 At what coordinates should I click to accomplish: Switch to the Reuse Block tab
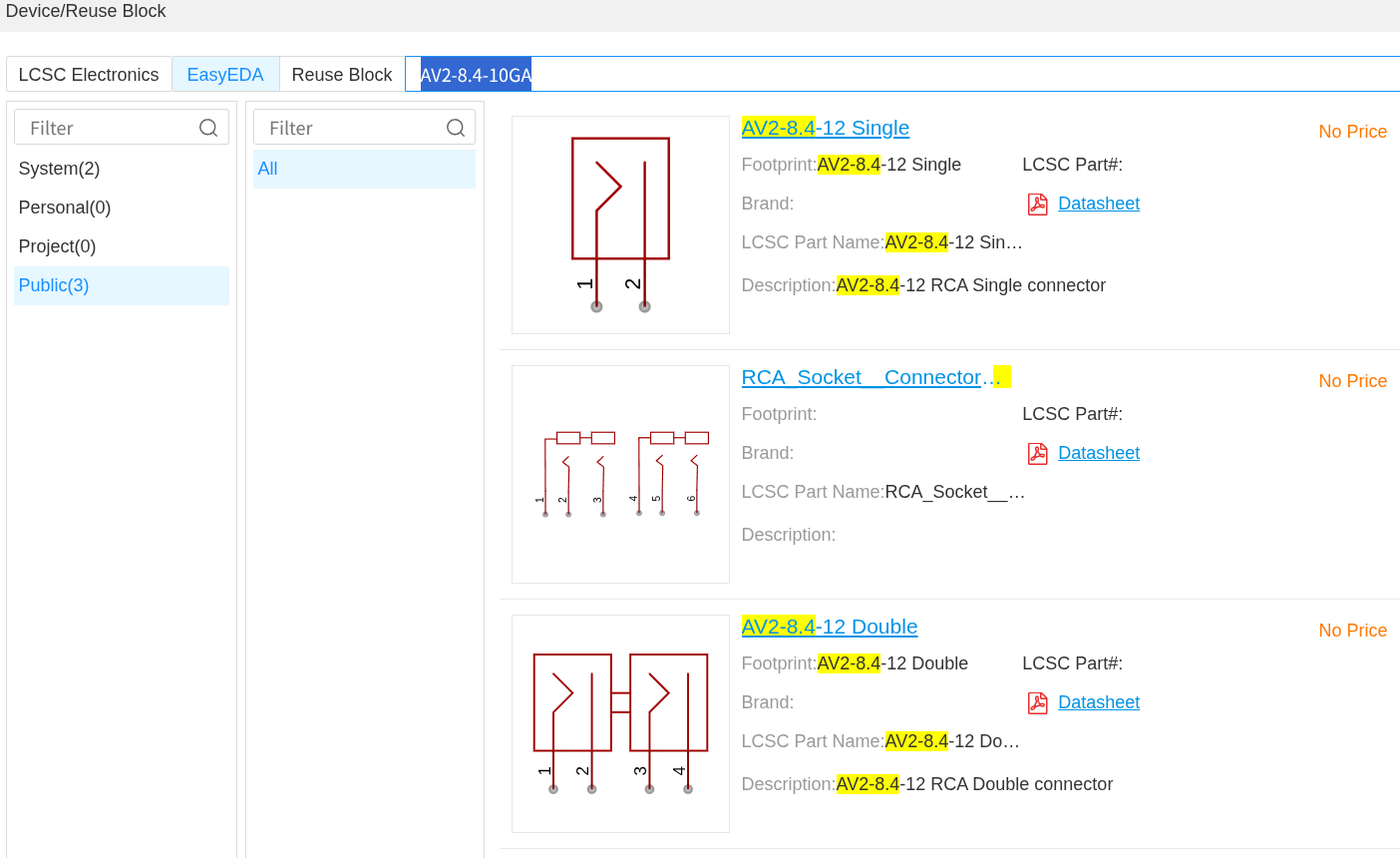tap(342, 75)
